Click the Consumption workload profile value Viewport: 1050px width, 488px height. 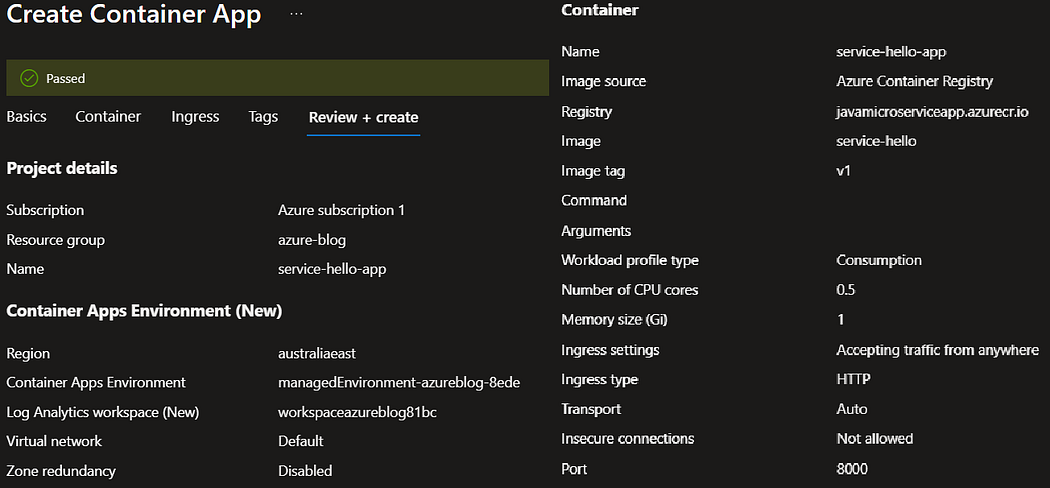pos(879,260)
